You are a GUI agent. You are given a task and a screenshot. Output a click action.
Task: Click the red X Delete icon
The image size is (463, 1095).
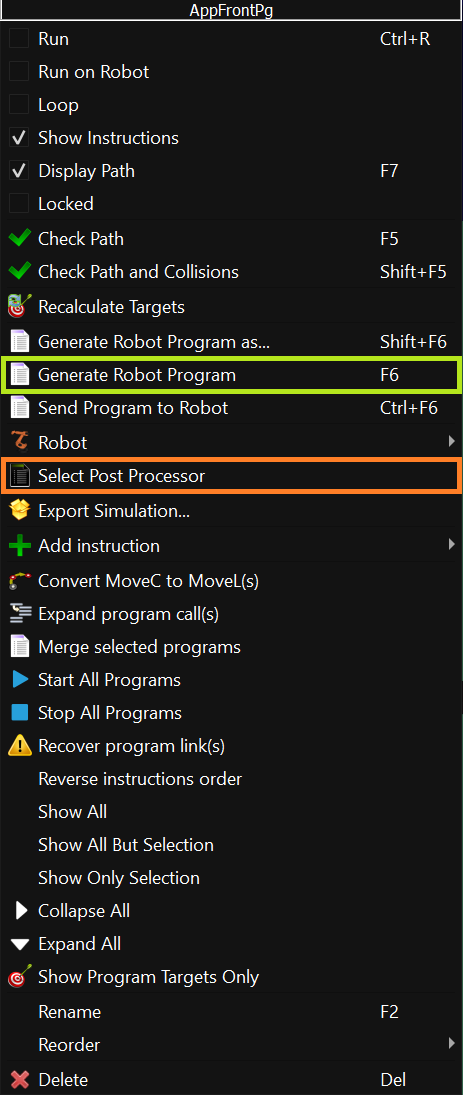(20, 1079)
